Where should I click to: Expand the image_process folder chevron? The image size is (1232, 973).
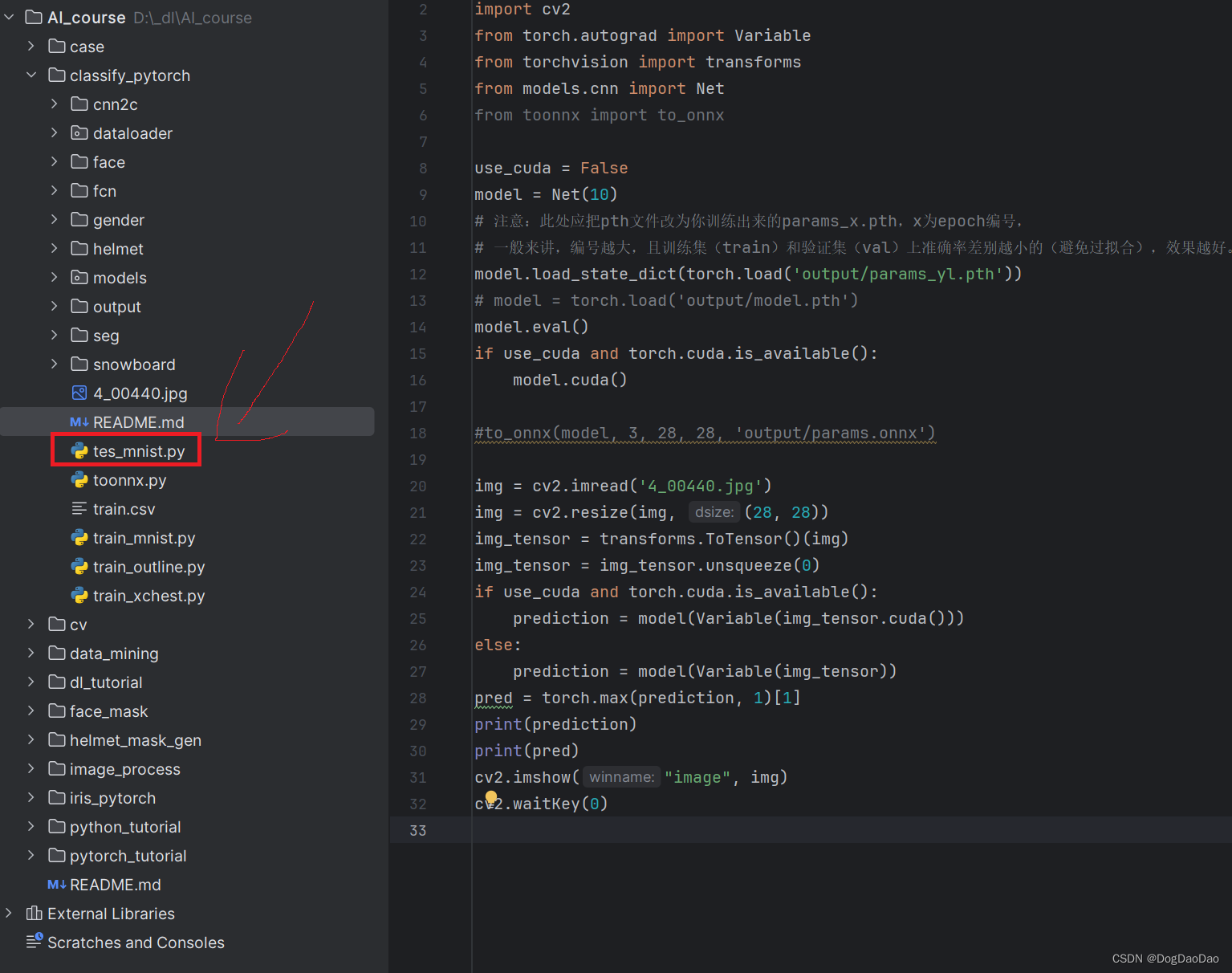pos(31,768)
